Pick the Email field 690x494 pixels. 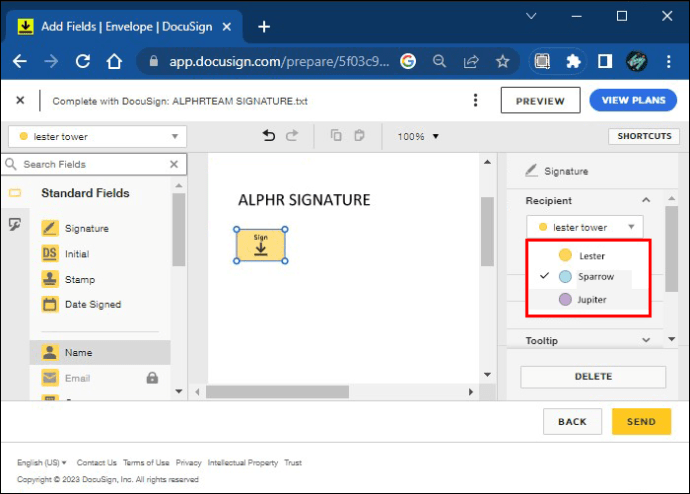tap(66, 378)
